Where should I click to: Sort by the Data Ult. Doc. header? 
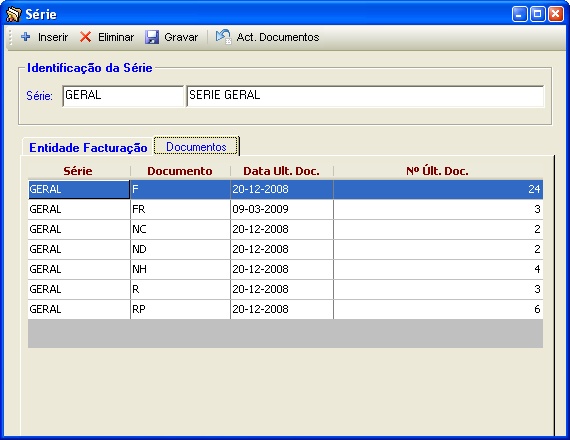281,171
